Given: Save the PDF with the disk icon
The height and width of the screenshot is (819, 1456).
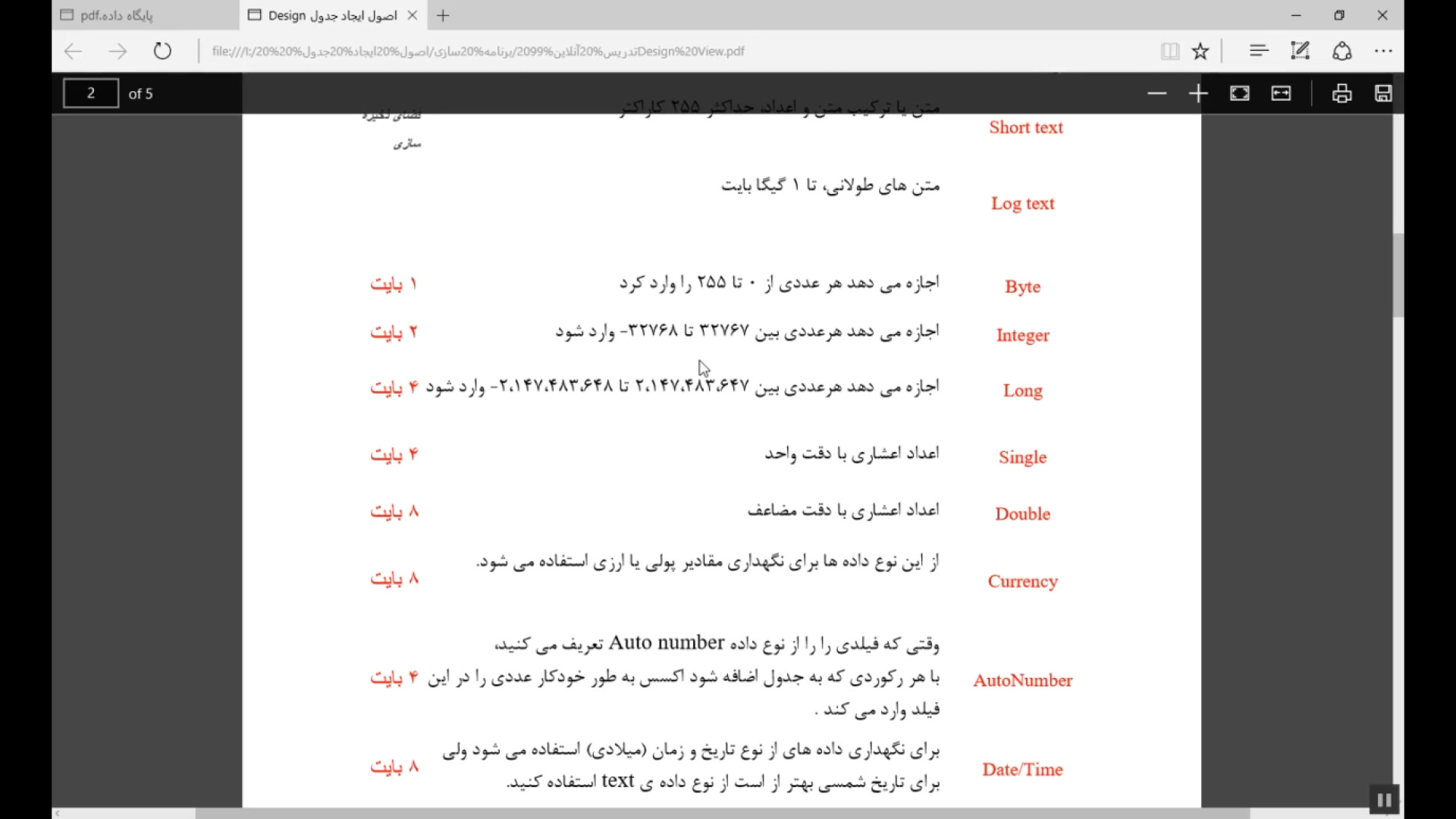Looking at the screenshot, I should click(1383, 94).
